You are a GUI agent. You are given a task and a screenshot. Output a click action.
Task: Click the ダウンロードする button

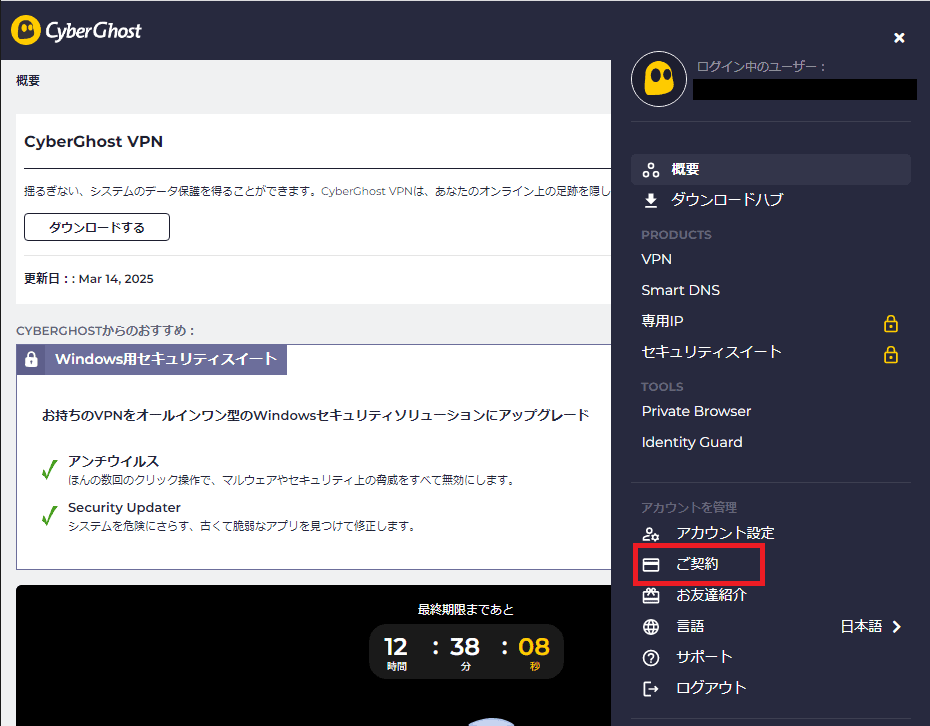[x=97, y=227]
